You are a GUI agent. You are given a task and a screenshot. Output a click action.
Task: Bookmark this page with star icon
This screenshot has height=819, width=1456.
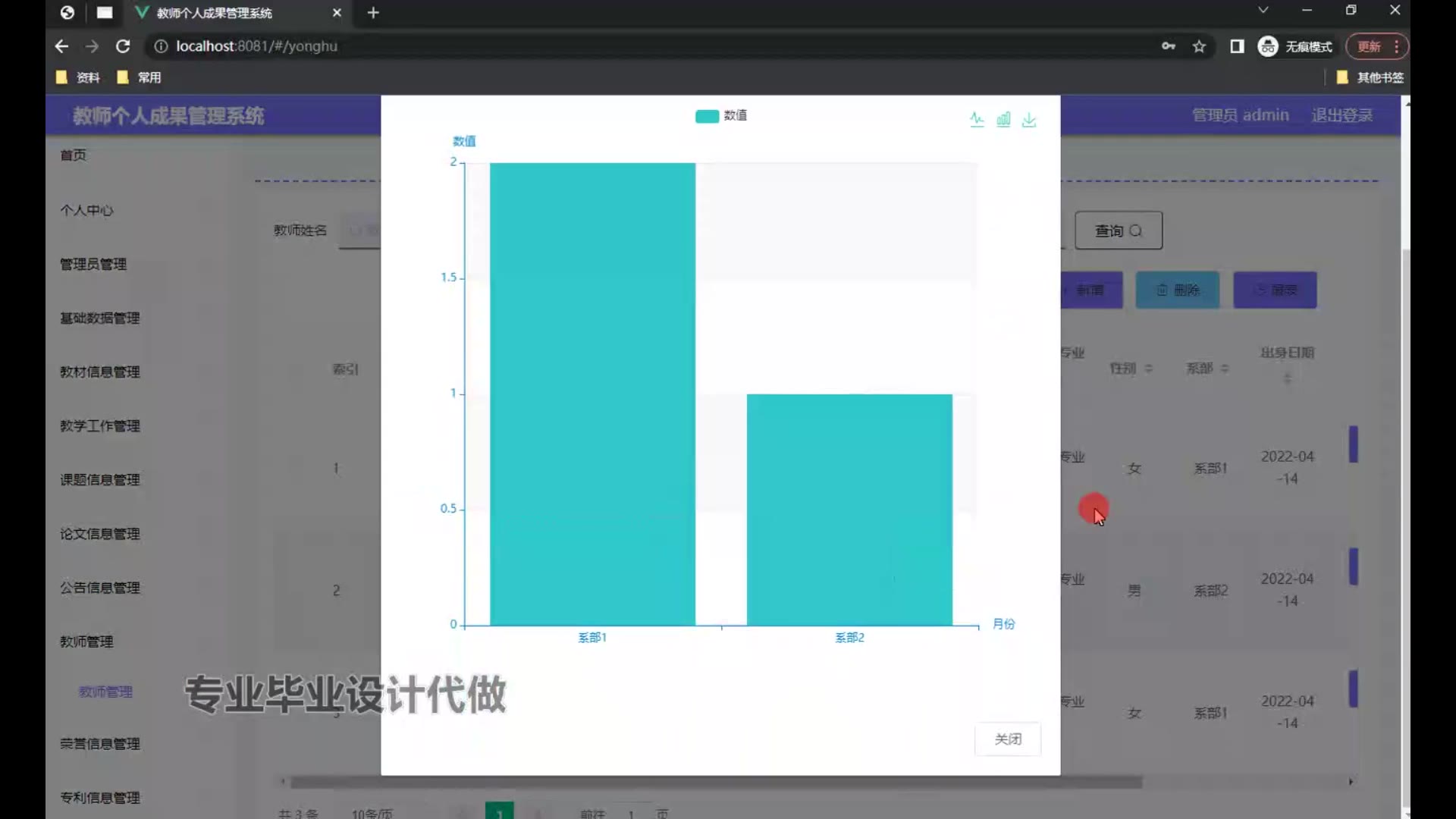[1199, 46]
